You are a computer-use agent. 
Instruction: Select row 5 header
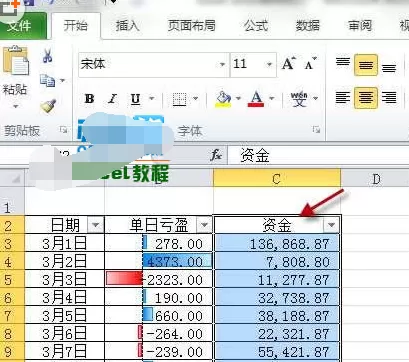click(x=12, y=279)
